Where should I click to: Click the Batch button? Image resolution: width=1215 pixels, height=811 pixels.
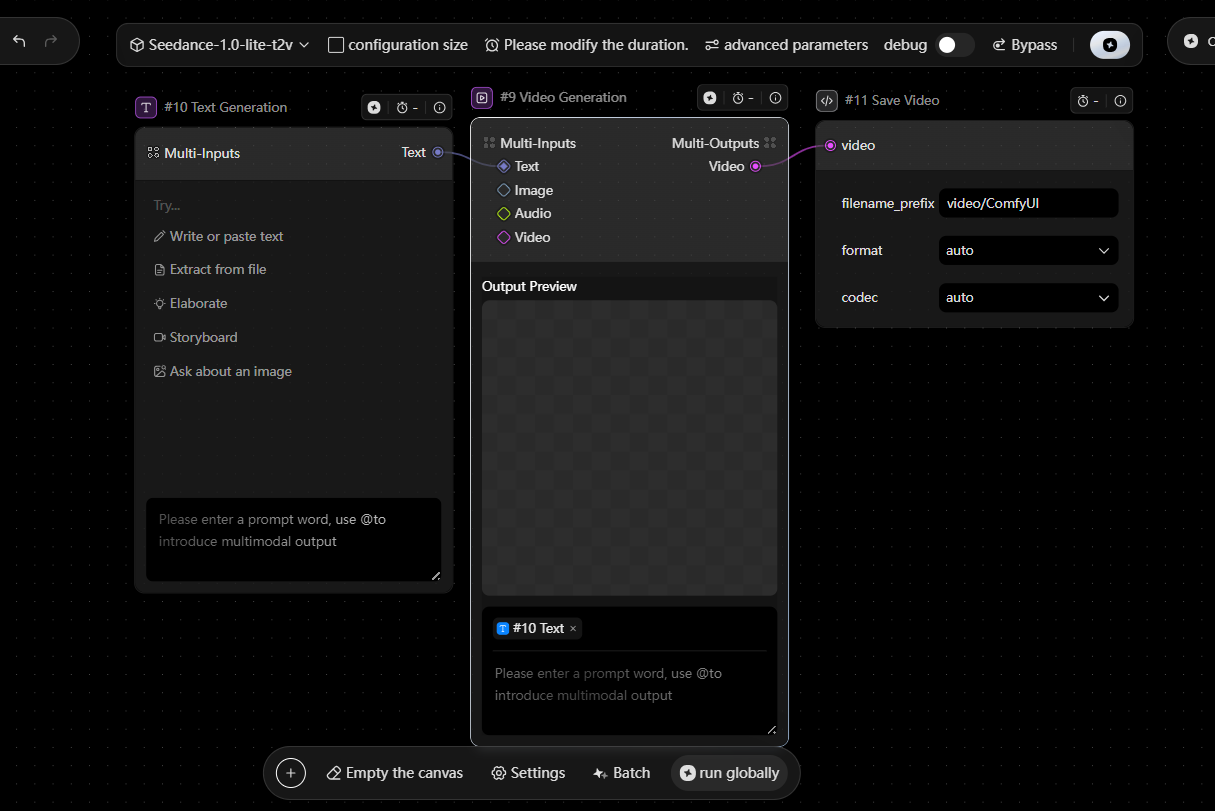point(621,773)
